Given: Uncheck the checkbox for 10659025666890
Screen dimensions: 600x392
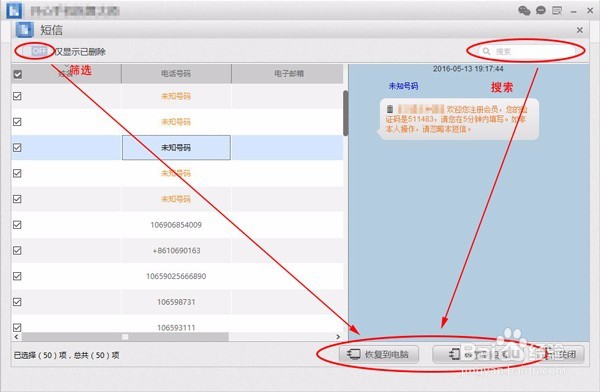Looking at the screenshot, I should 17,276.
